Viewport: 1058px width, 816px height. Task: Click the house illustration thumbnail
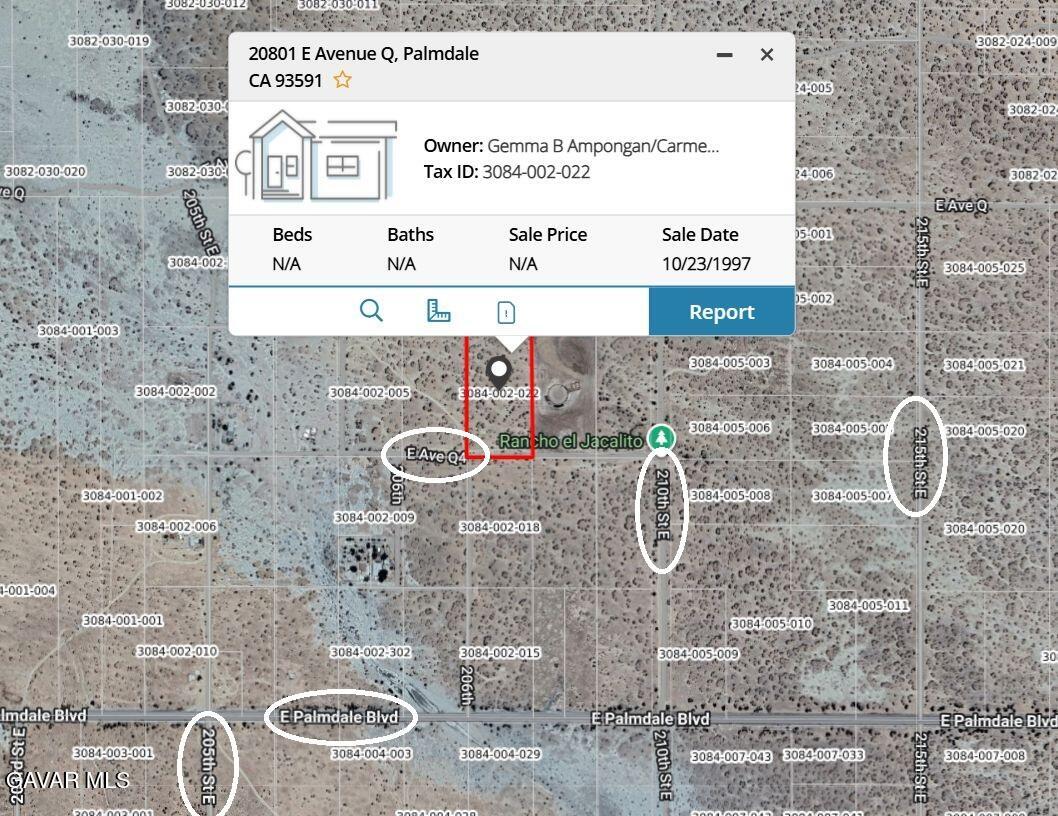(x=322, y=156)
